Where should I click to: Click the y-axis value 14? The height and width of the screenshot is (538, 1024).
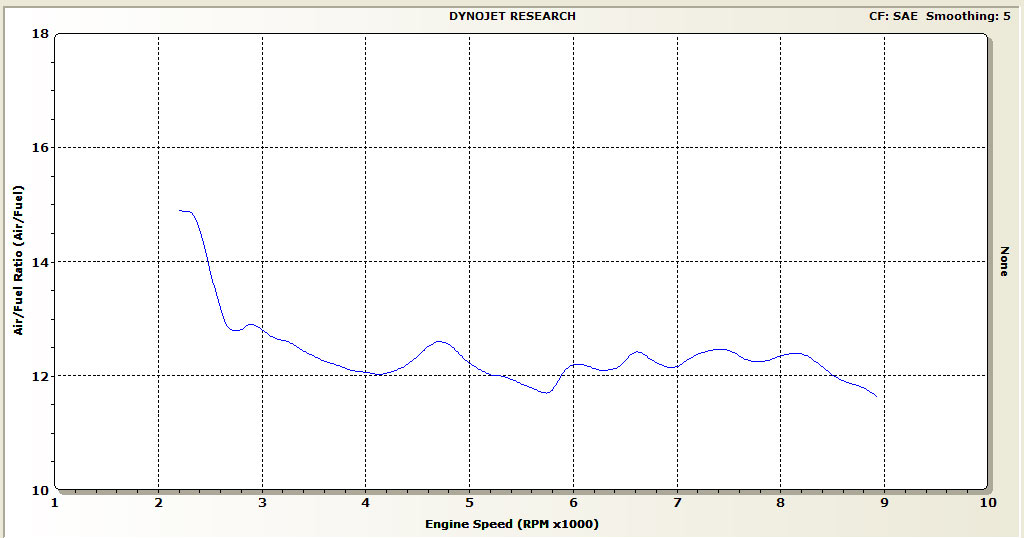coord(40,262)
